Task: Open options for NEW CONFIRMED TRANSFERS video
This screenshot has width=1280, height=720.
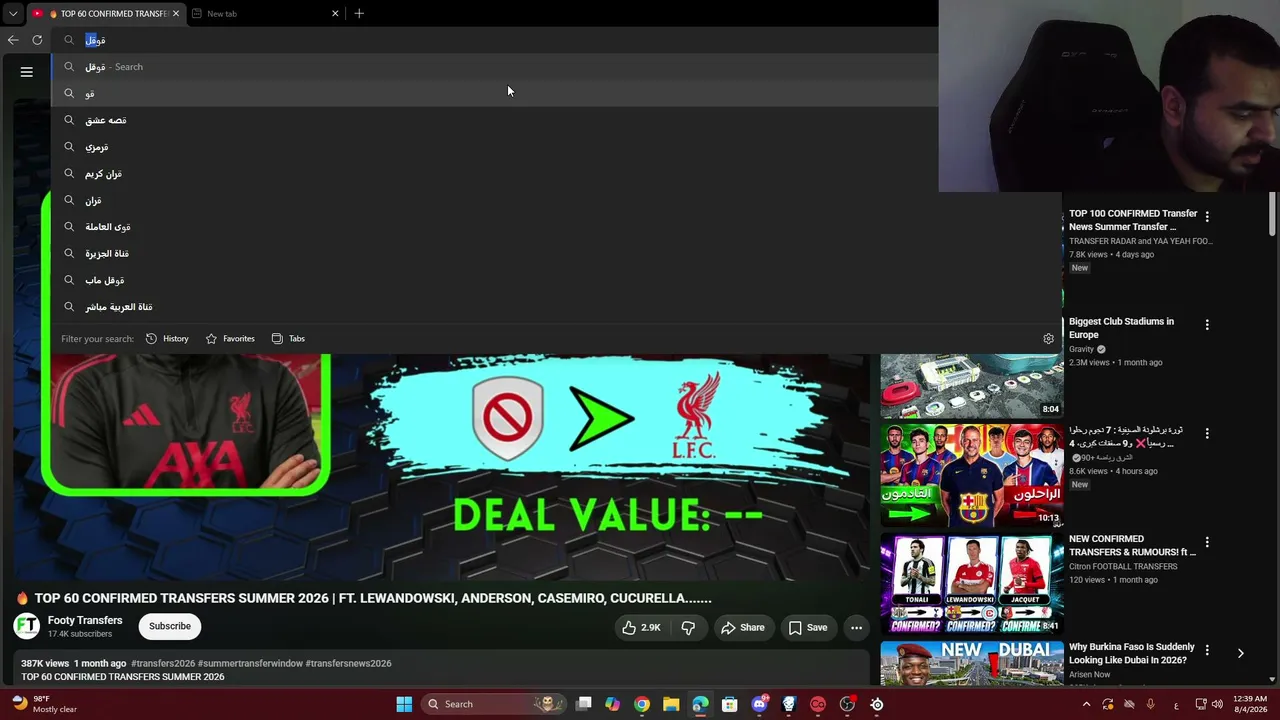Action: (x=1207, y=542)
